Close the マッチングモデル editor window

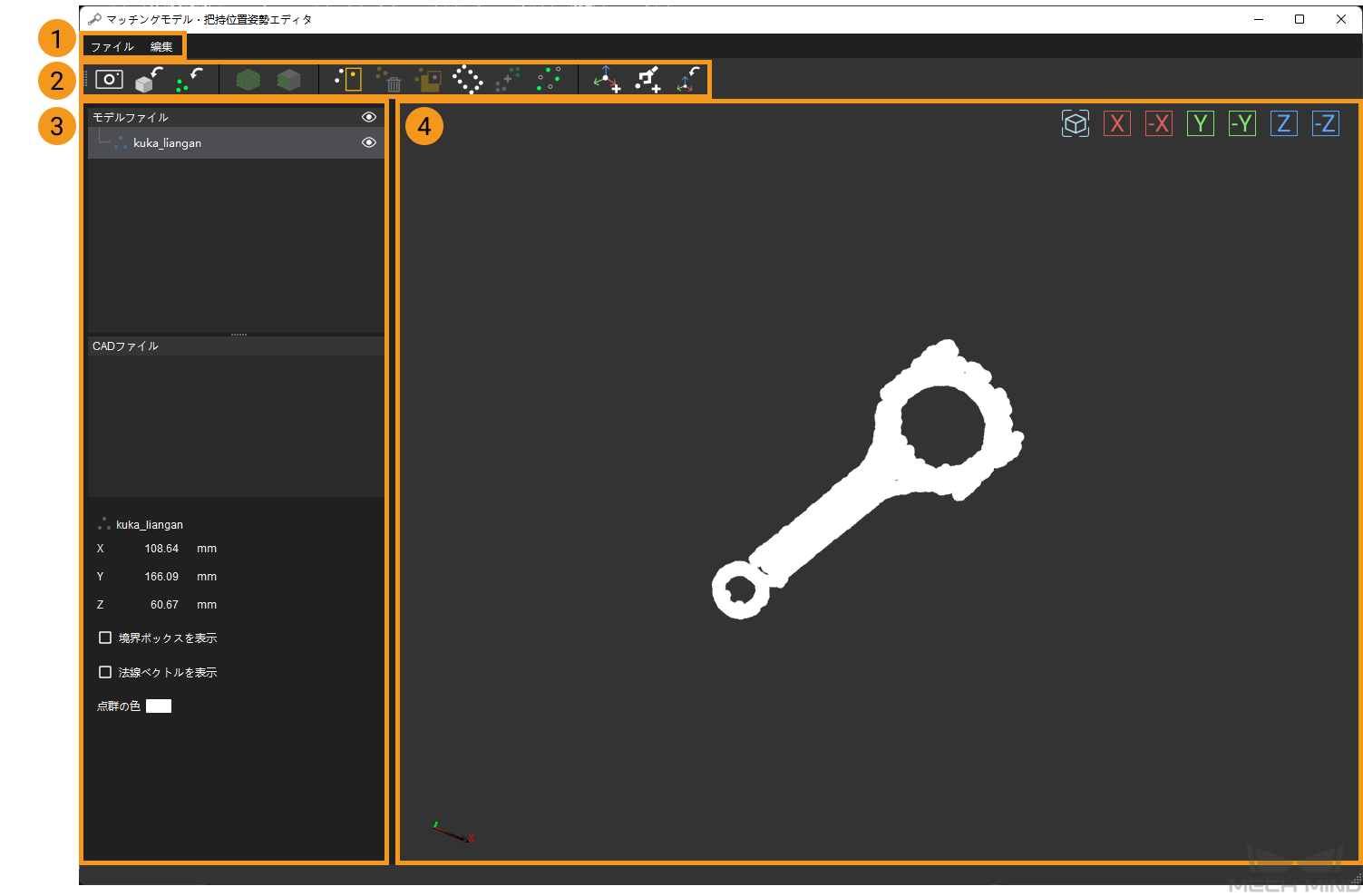[x=1341, y=19]
